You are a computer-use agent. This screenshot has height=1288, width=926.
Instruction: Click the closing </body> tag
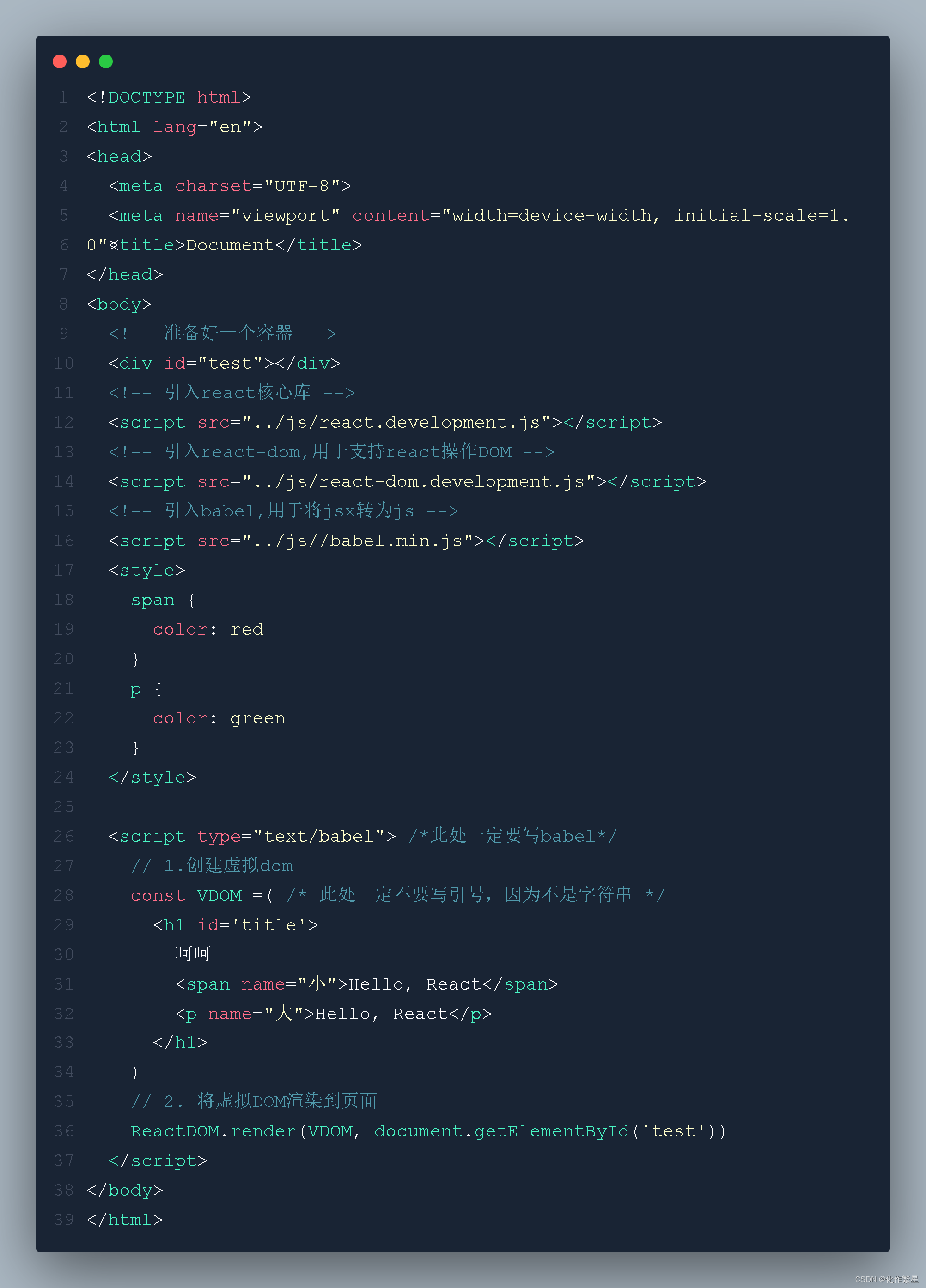[124, 1191]
